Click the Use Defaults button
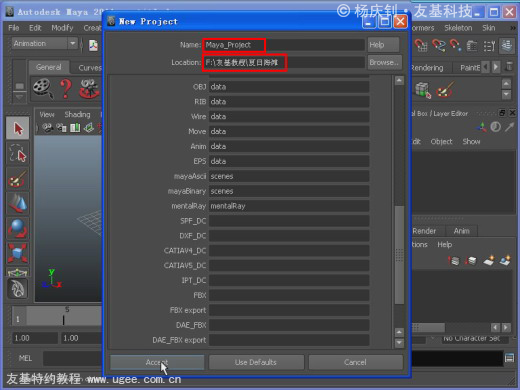Viewport: 520px width, 390px height. coord(256,362)
